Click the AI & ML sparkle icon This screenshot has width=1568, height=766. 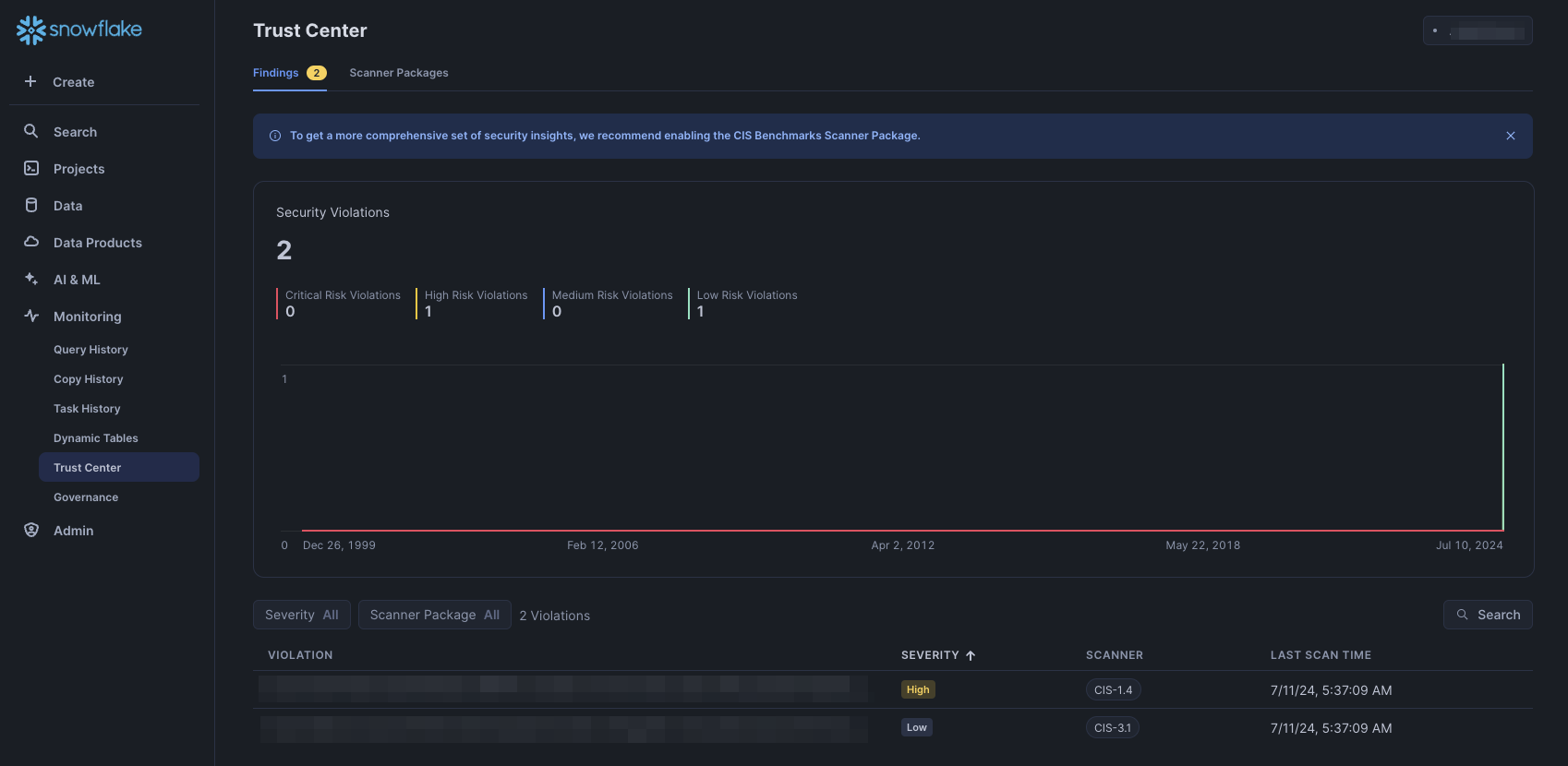(x=30, y=279)
